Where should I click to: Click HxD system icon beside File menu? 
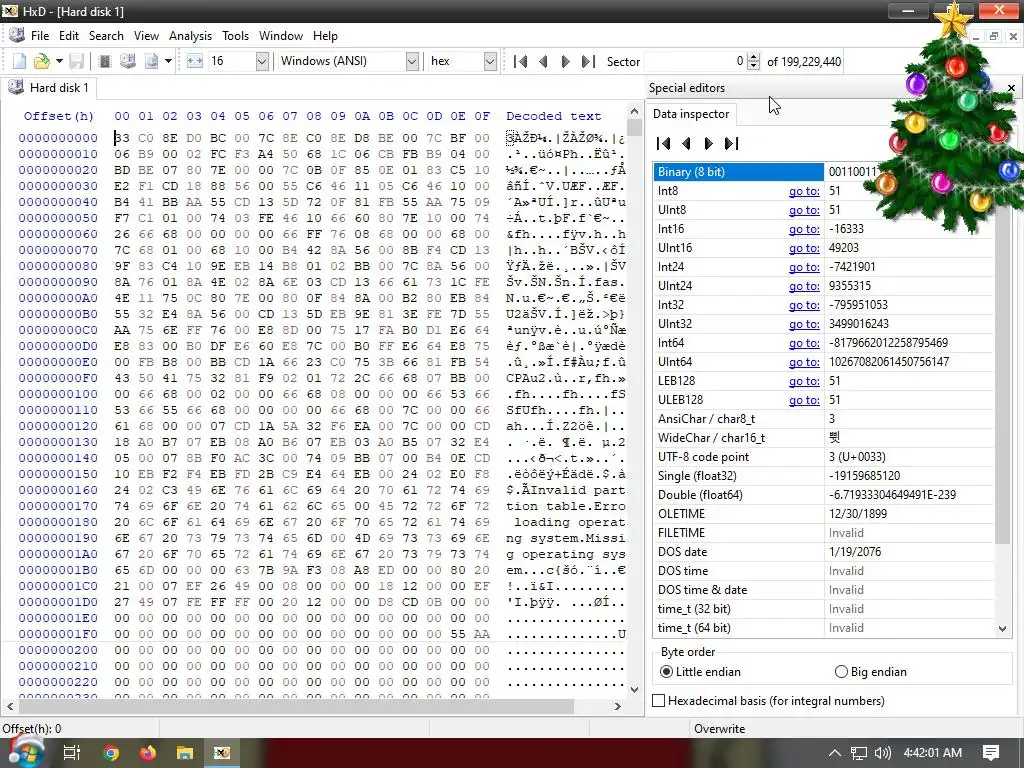tap(17, 35)
